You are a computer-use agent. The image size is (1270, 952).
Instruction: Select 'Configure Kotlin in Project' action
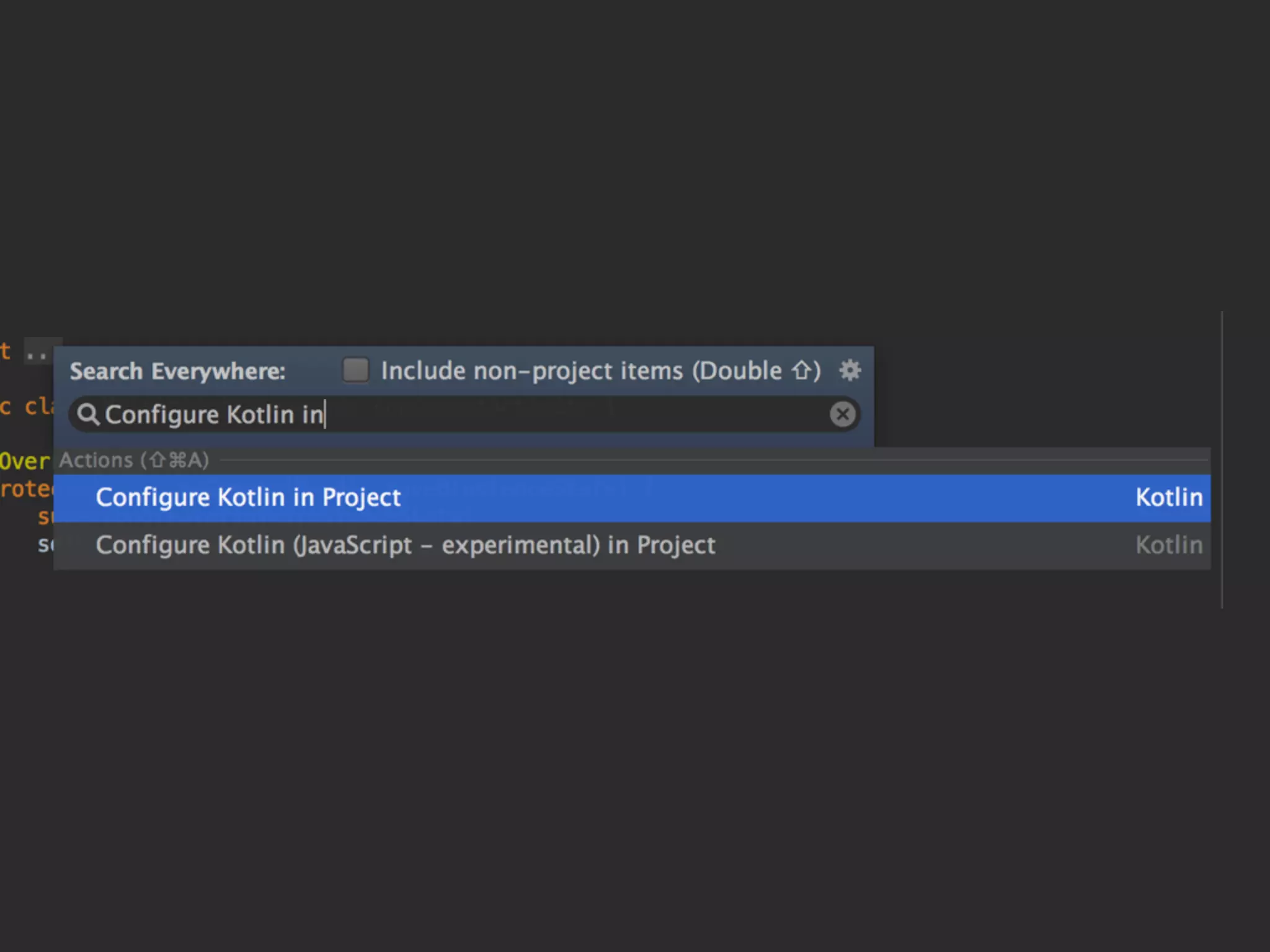point(248,498)
